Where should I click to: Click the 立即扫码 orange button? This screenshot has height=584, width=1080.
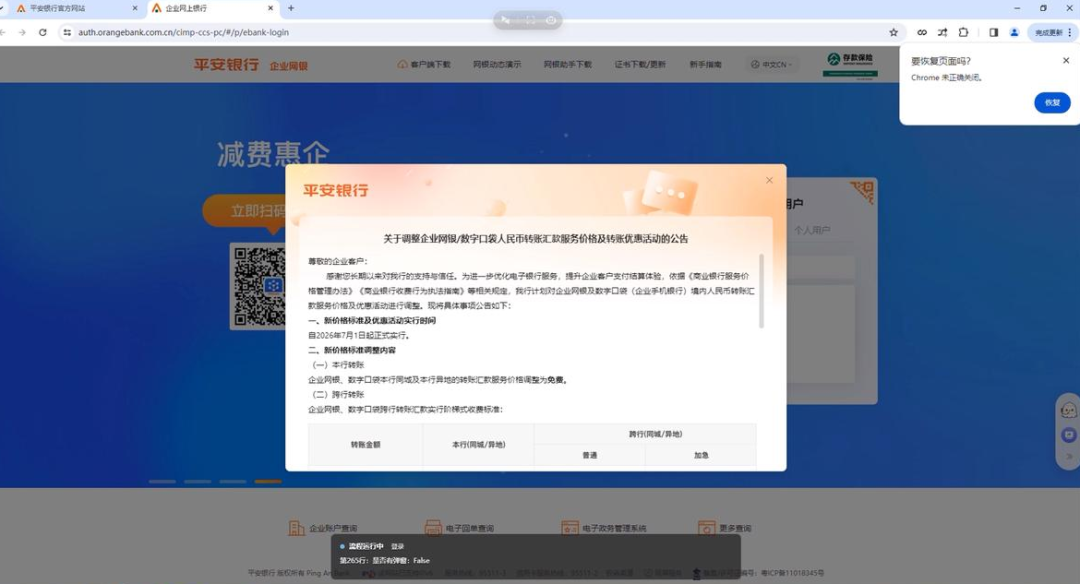click(x=245, y=210)
